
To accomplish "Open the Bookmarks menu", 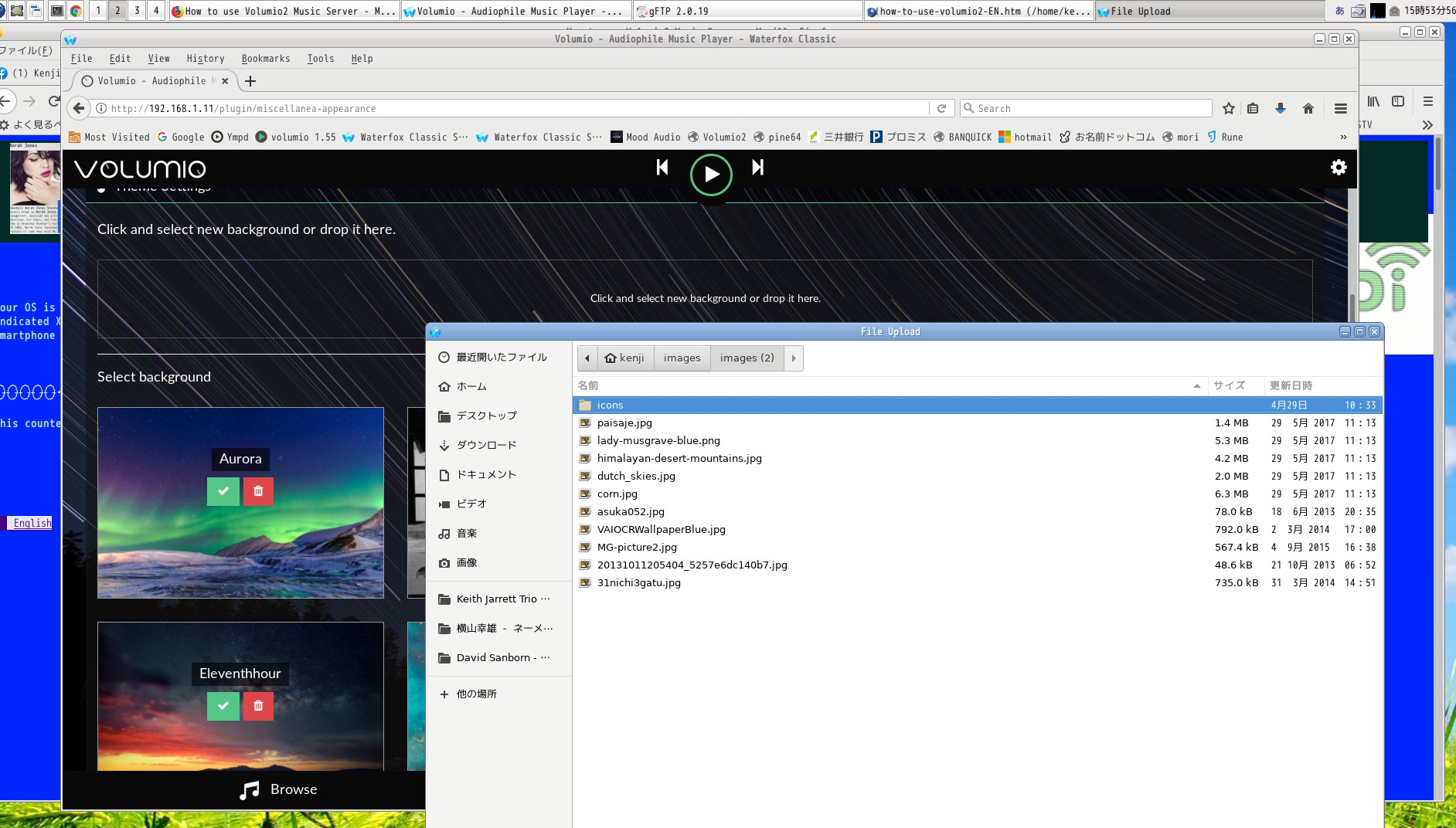I will click(265, 59).
